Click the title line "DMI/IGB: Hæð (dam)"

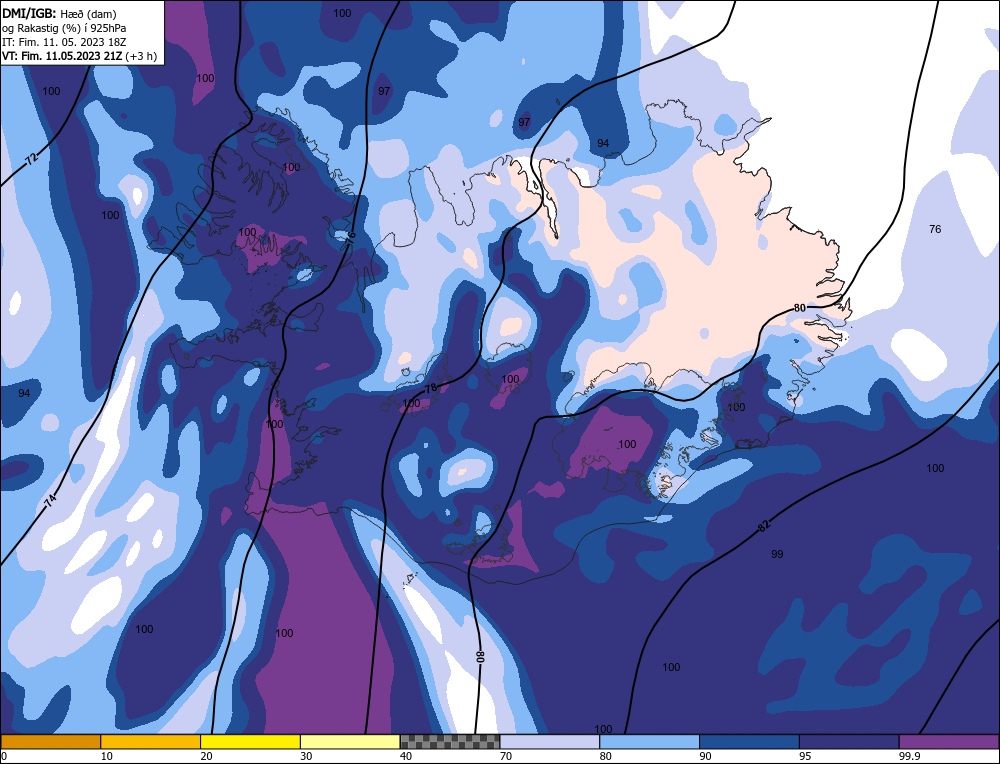pyautogui.click(x=59, y=13)
